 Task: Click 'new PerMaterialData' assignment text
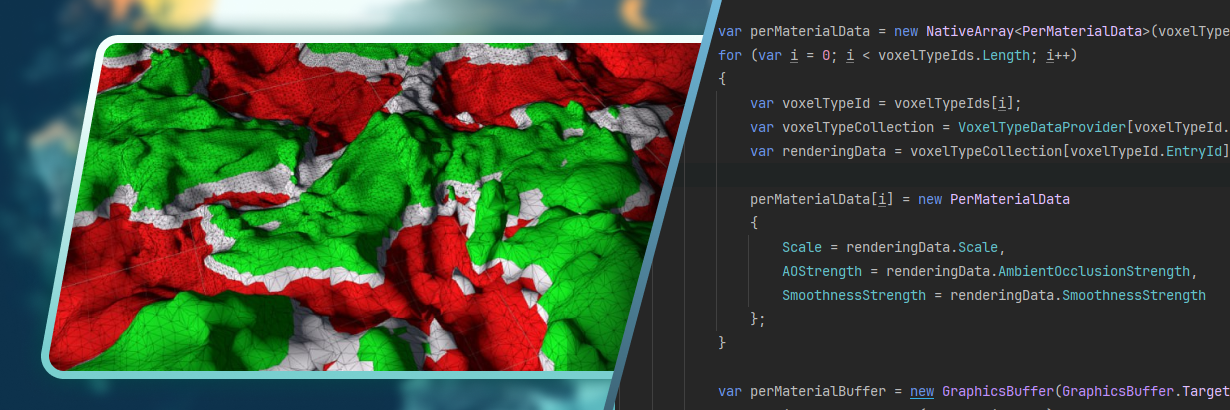pos(994,199)
